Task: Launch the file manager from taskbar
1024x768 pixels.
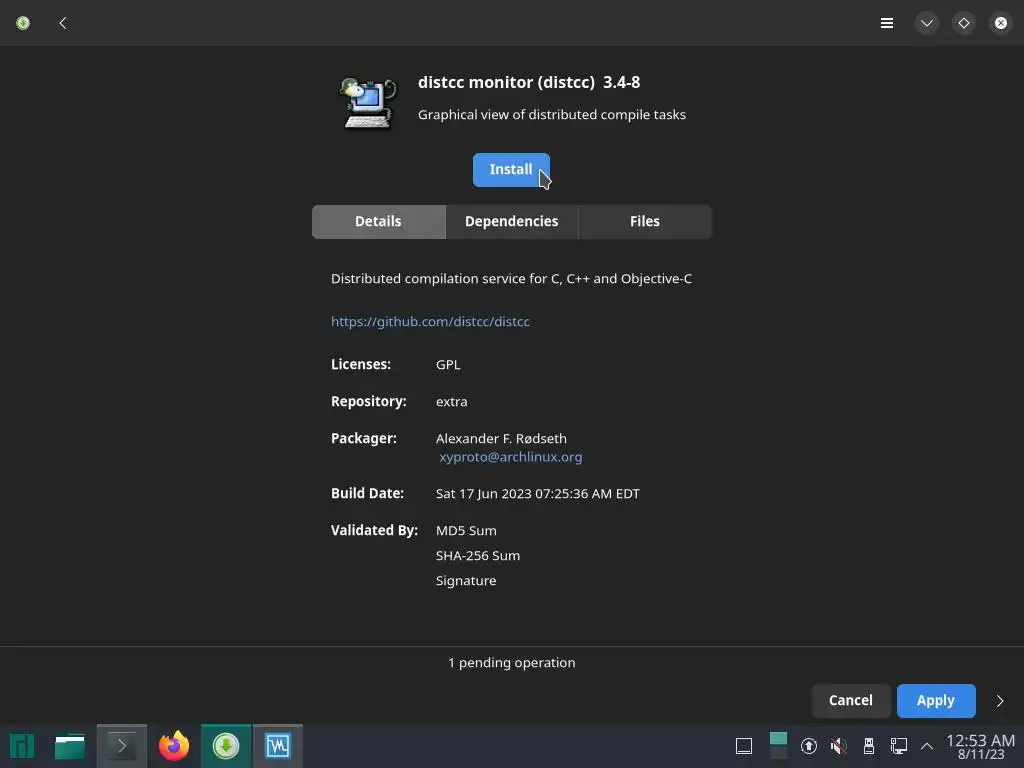Action: pos(70,746)
